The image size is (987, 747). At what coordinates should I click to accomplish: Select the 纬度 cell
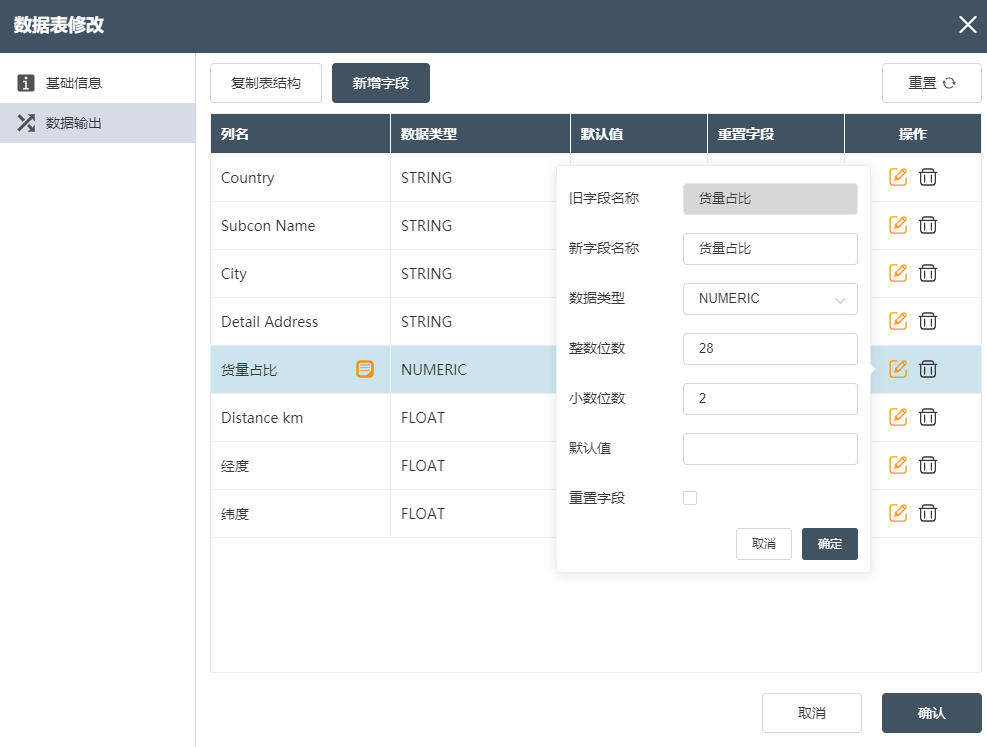pyautogui.click(x=300, y=514)
